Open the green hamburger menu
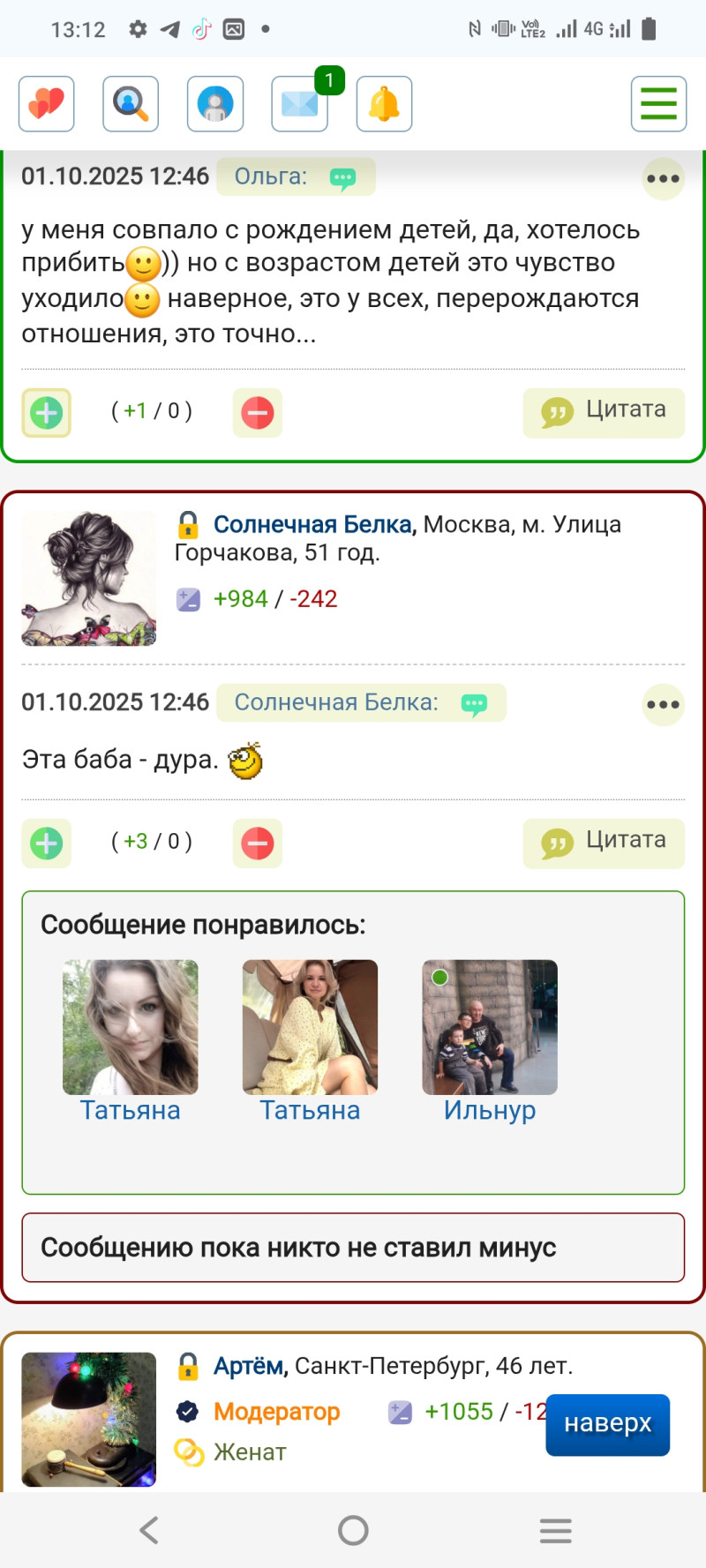Image resolution: width=706 pixels, height=1568 pixels. tap(659, 104)
